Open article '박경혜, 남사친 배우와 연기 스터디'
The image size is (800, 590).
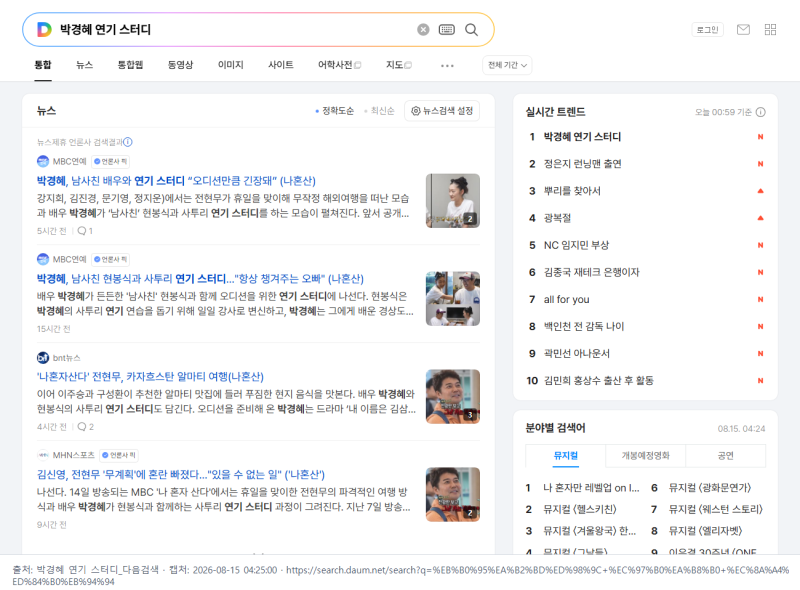(x=176, y=181)
